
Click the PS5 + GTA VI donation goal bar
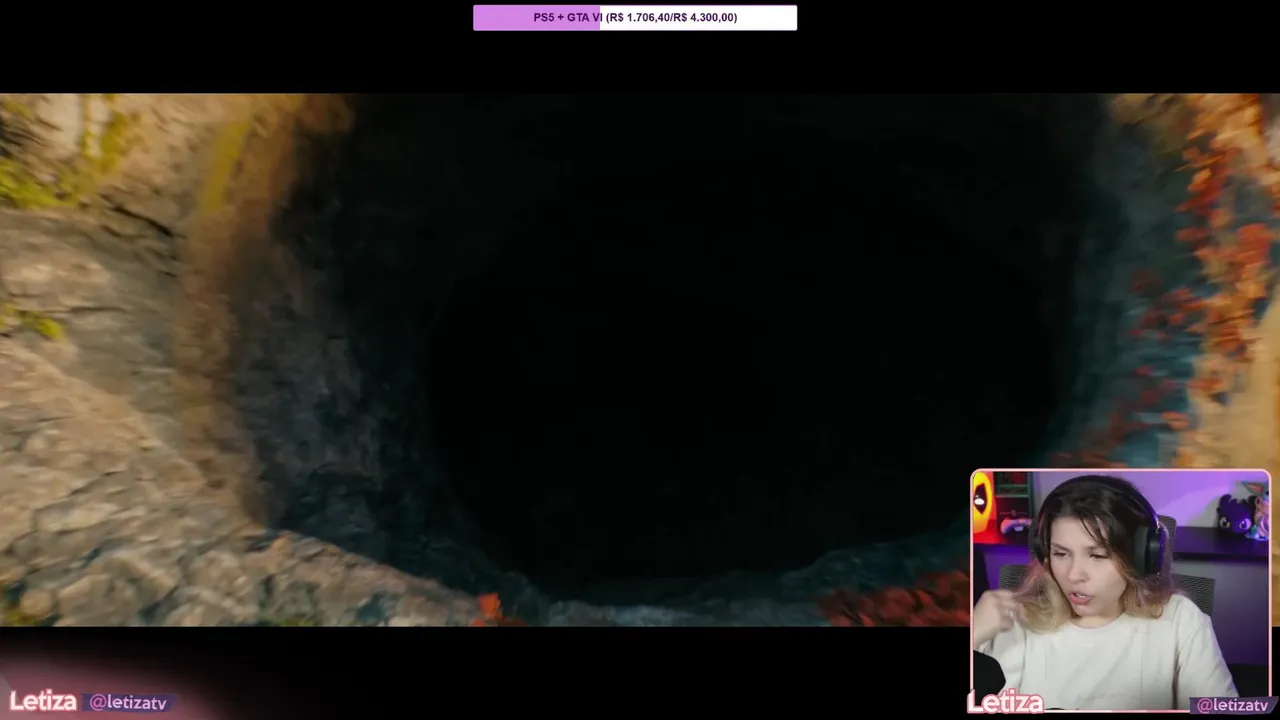pyautogui.click(x=635, y=17)
